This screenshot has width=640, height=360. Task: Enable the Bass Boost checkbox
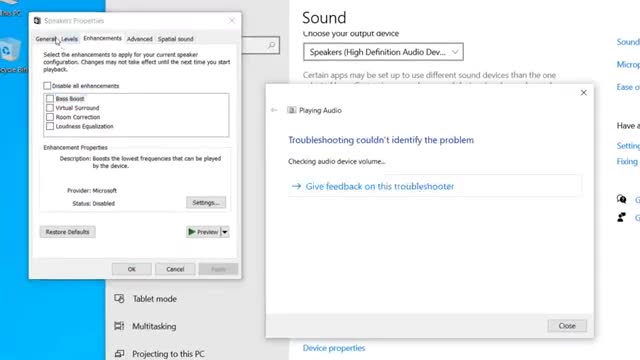tap(50, 98)
